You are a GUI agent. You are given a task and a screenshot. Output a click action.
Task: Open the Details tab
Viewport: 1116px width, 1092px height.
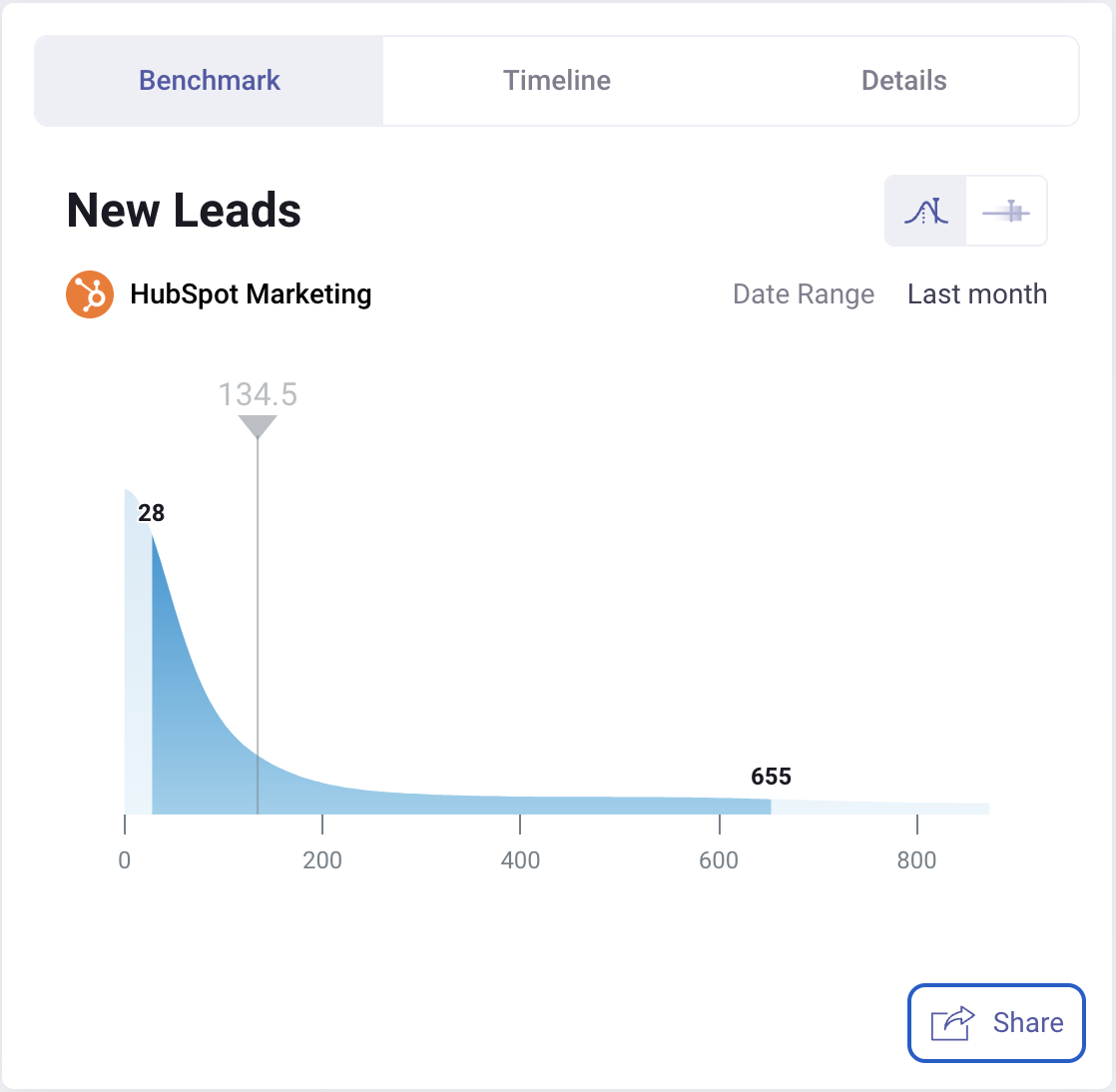[x=903, y=80]
